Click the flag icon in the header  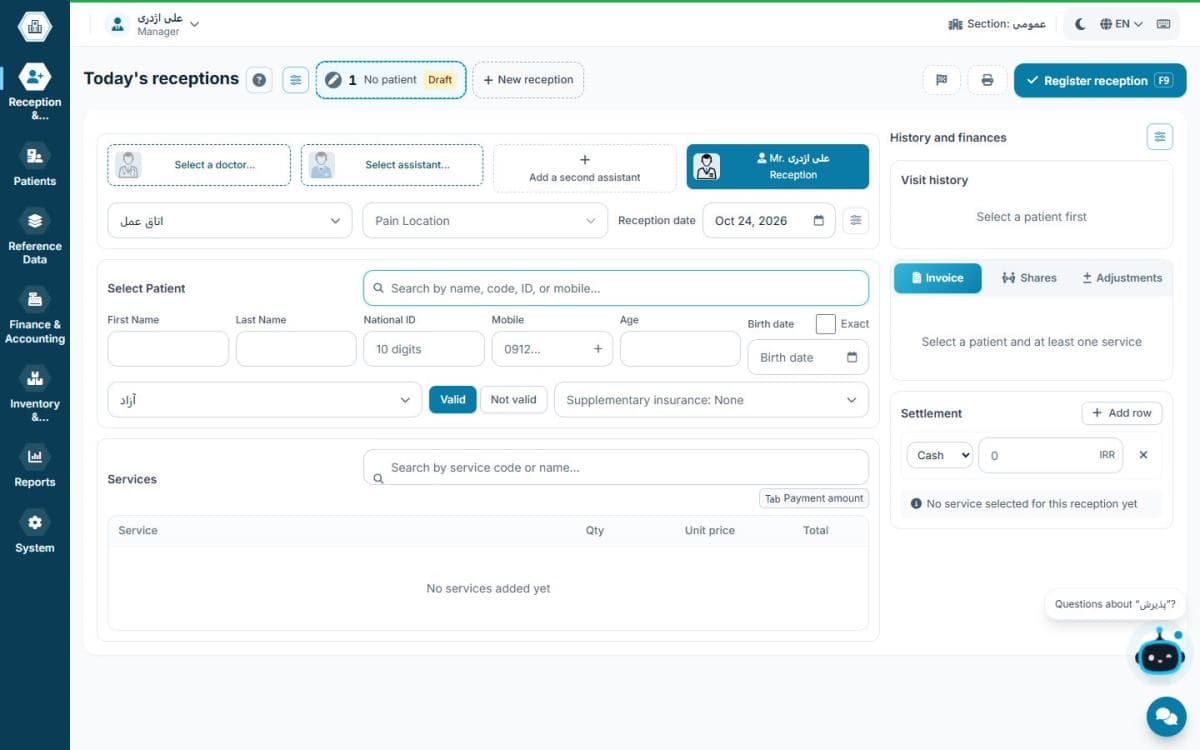point(941,80)
